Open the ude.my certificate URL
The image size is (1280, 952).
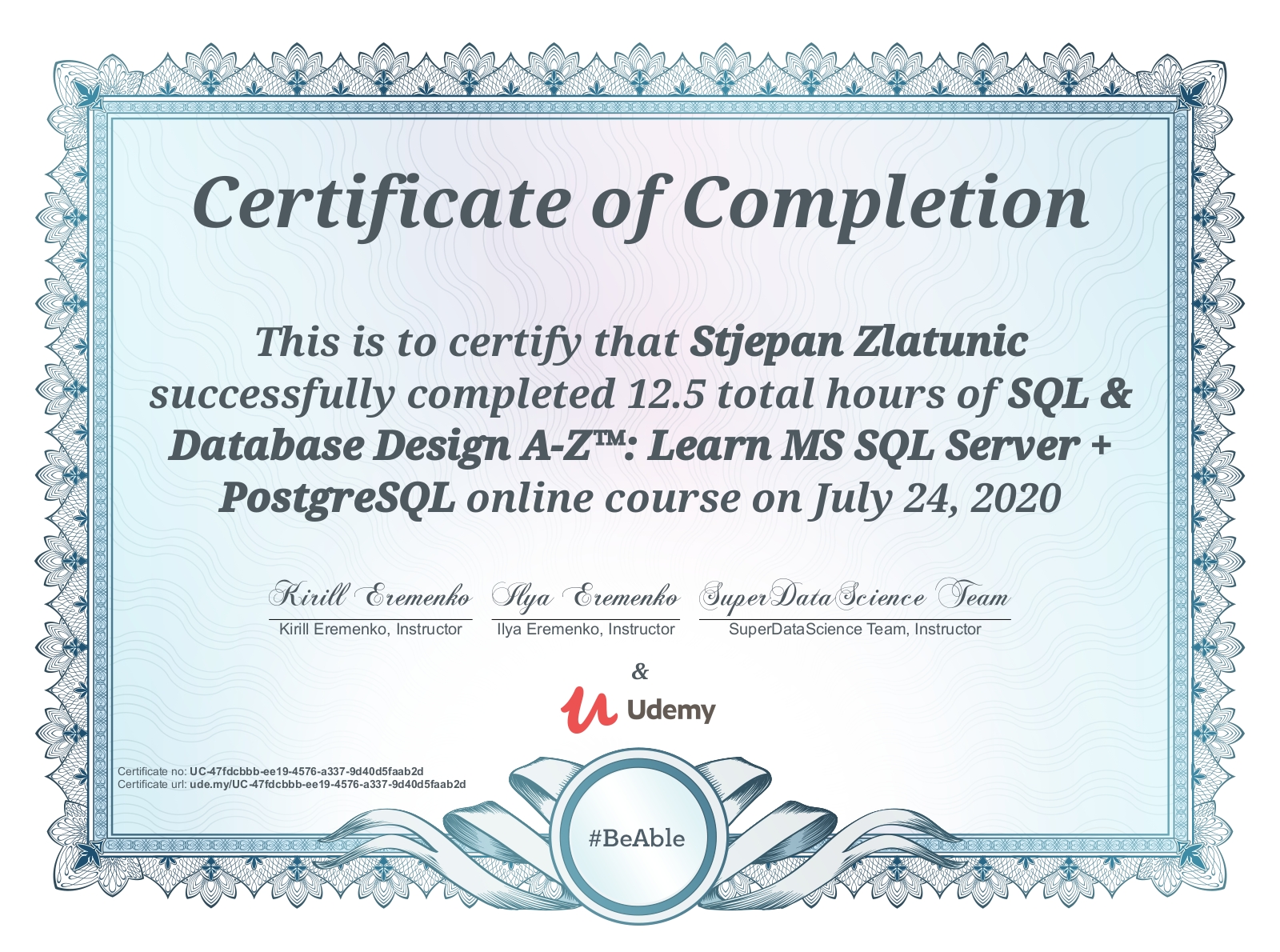click(x=328, y=785)
